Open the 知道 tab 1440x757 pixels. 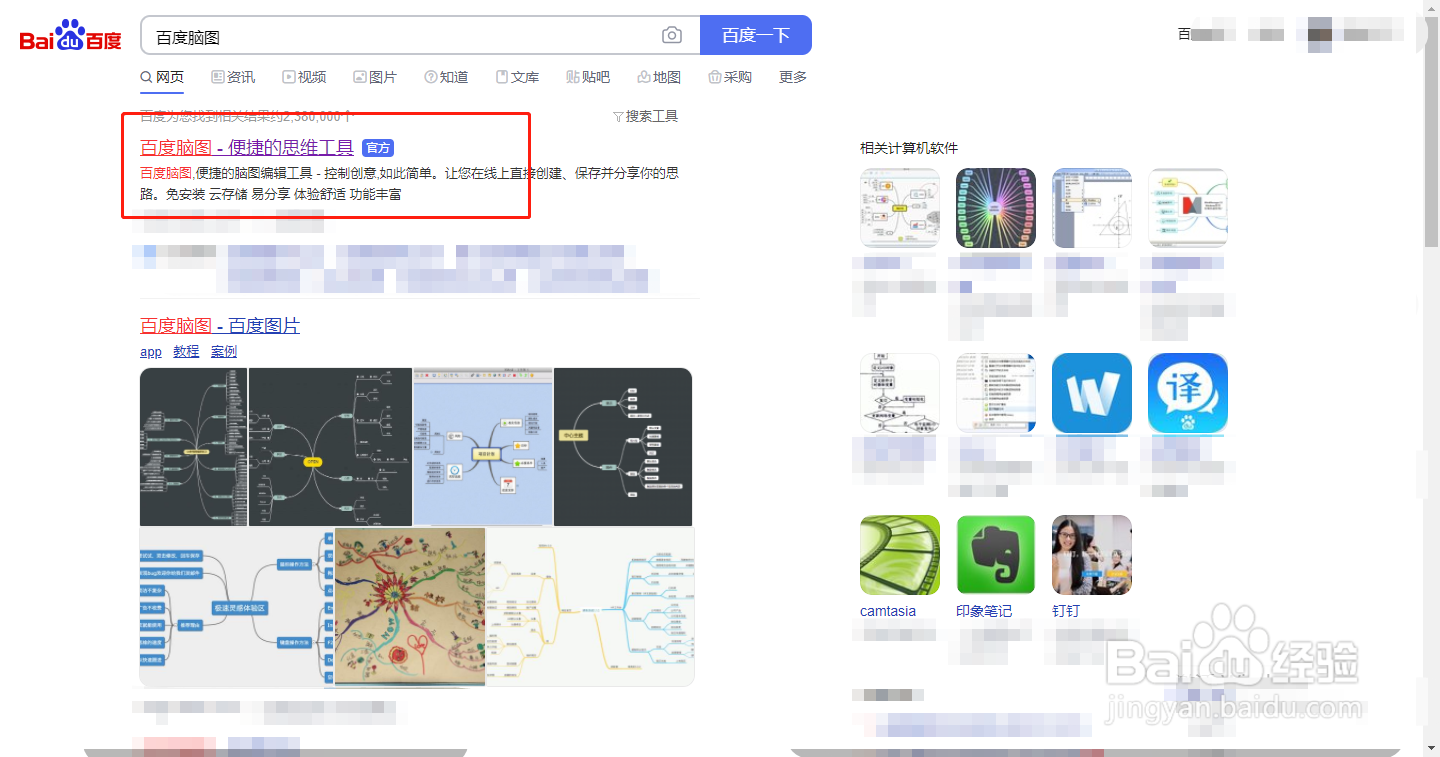[446, 77]
